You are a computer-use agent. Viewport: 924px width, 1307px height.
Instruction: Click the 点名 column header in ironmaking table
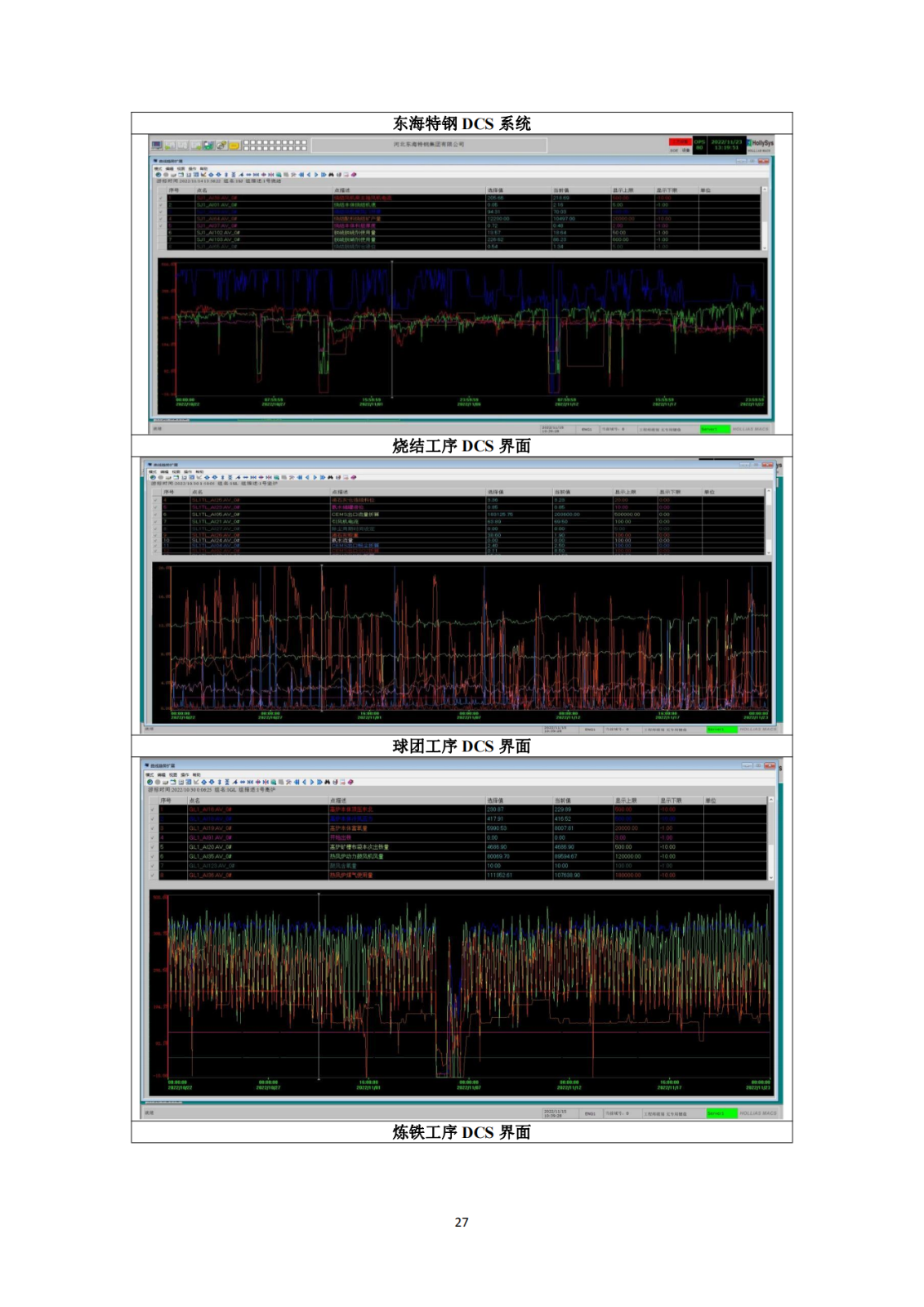tap(194, 801)
